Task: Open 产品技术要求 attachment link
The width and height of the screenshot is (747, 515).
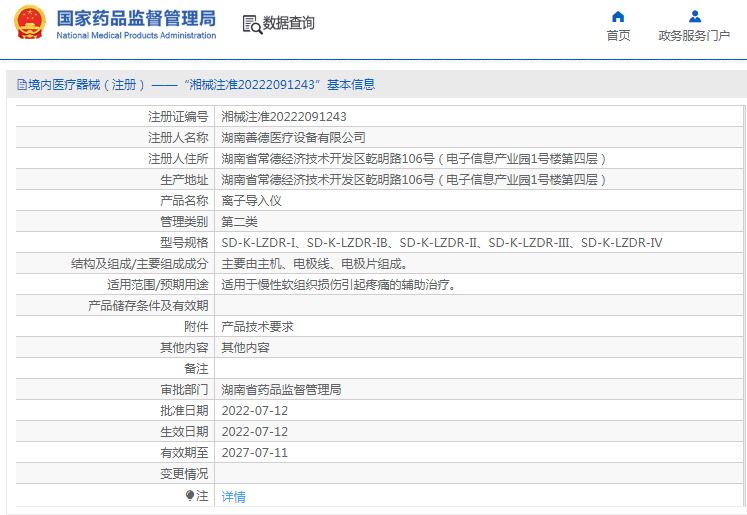Action: (257, 327)
